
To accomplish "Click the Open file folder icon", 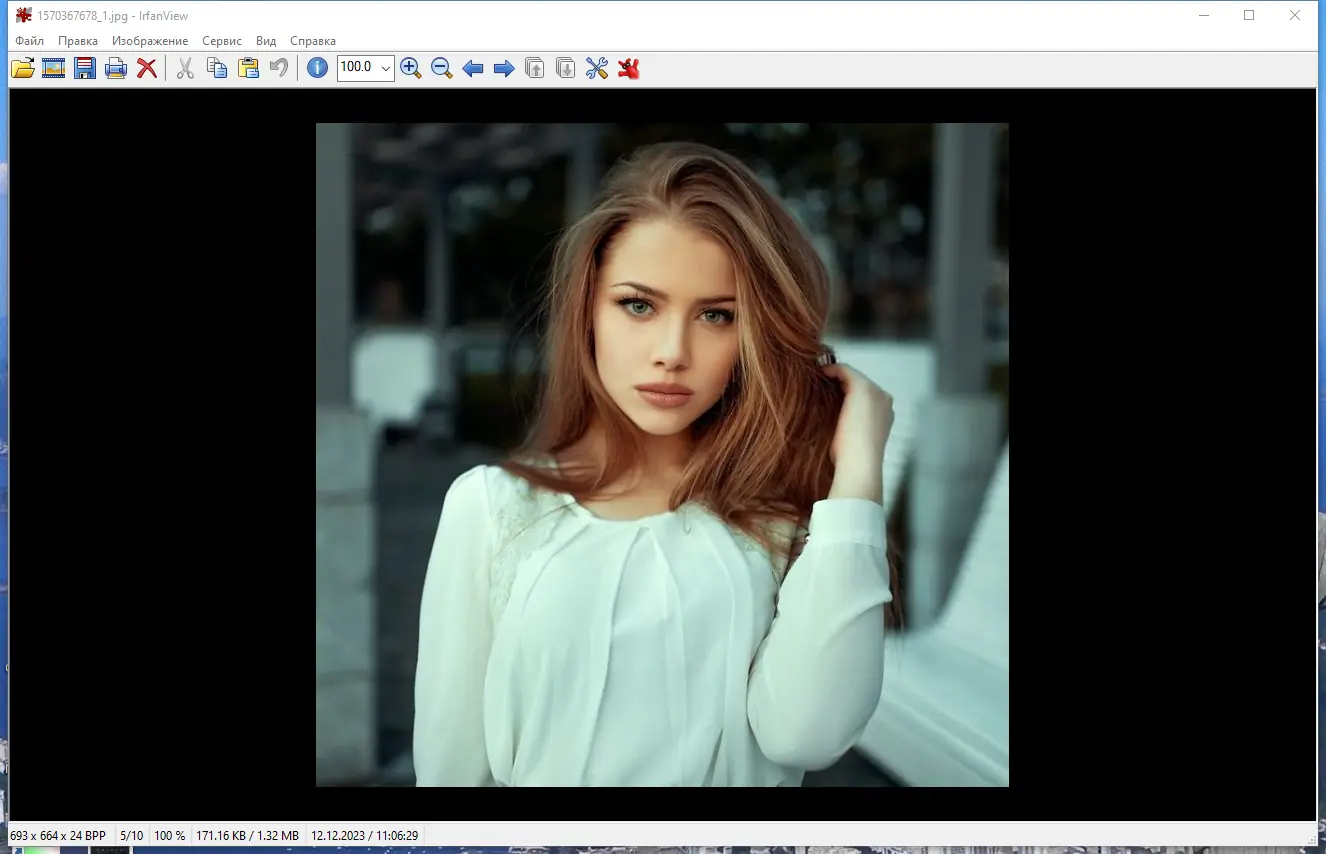I will pos(22,68).
